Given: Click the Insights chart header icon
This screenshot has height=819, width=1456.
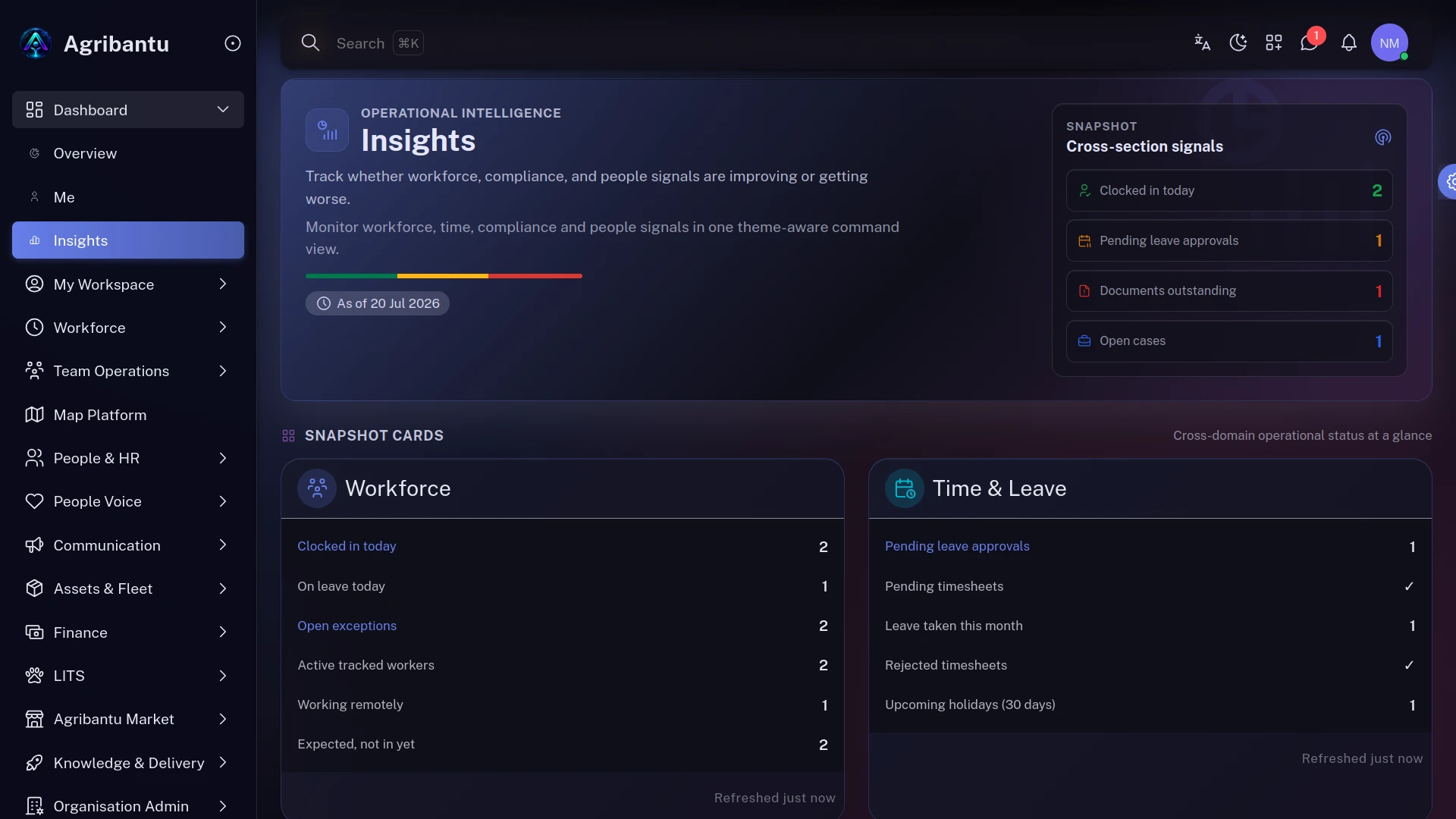Looking at the screenshot, I should (327, 130).
